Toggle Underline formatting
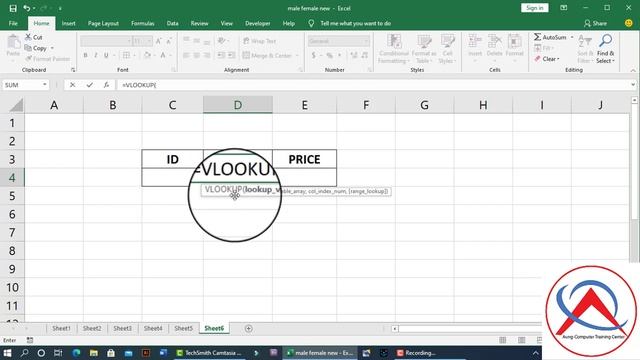The height and width of the screenshot is (360, 640). (106, 55)
